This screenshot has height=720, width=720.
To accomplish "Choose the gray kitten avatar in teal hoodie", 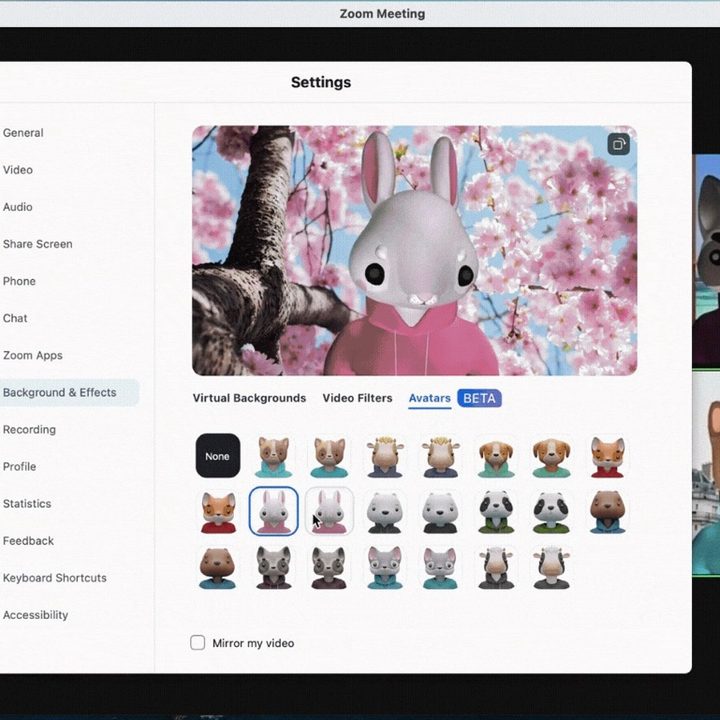I will point(385,567).
